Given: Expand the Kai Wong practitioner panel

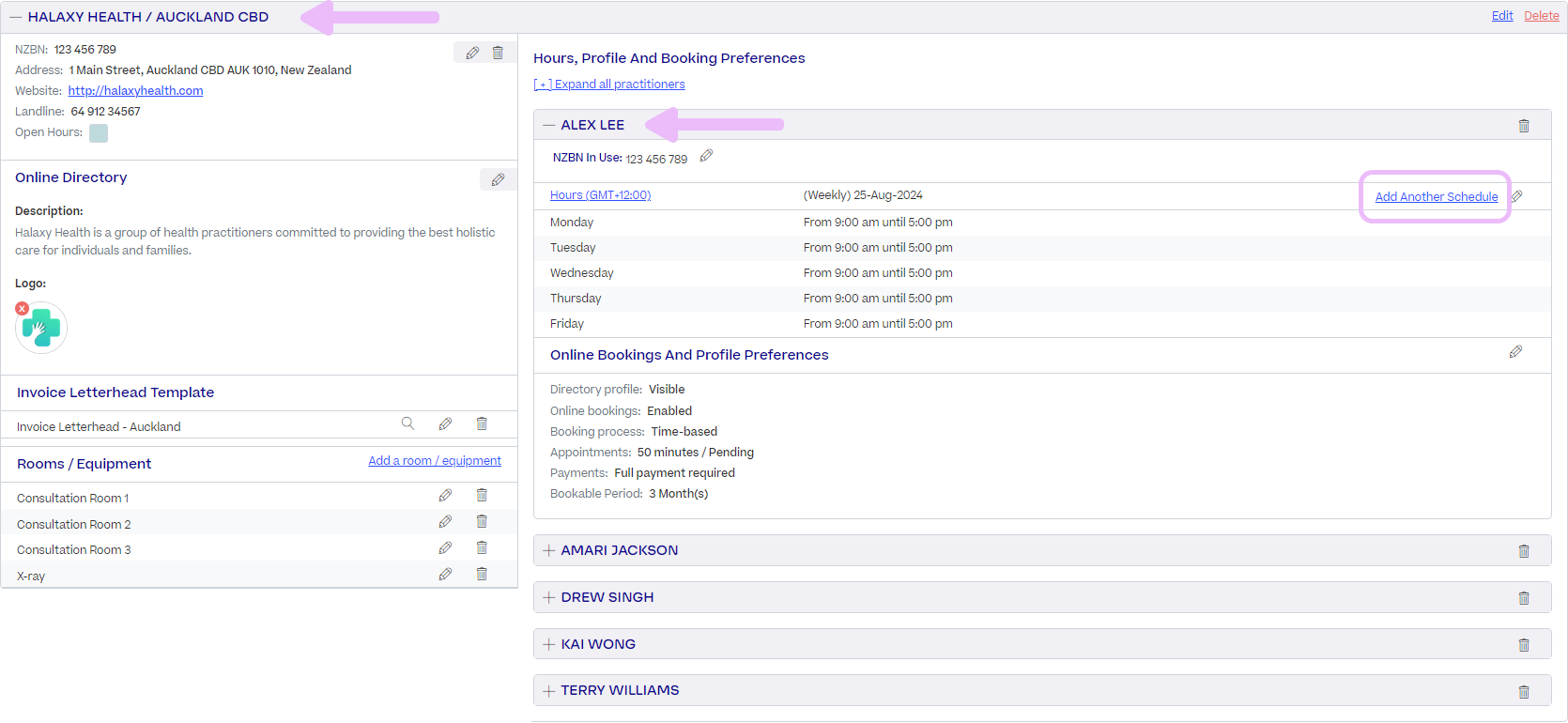Looking at the screenshot, I should 549,644.
